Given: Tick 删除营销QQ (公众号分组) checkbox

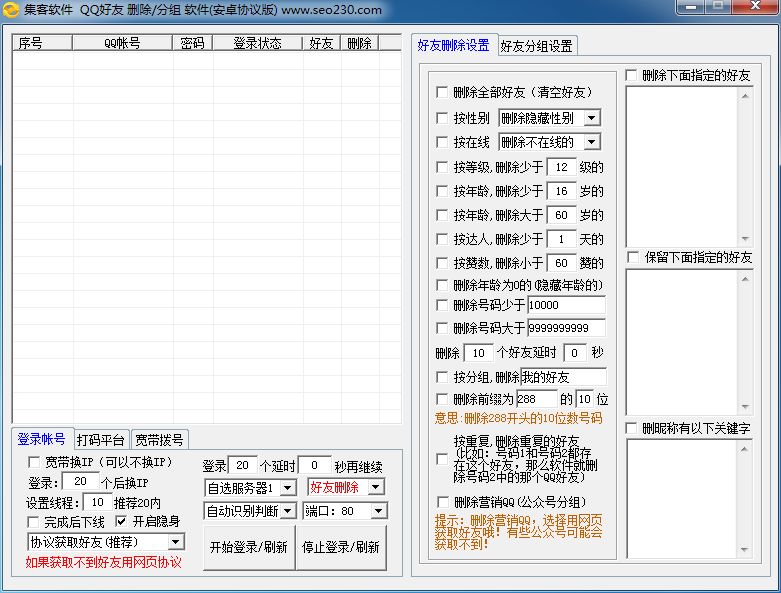Looking at the screenshot, I should [x=442, y=502].
